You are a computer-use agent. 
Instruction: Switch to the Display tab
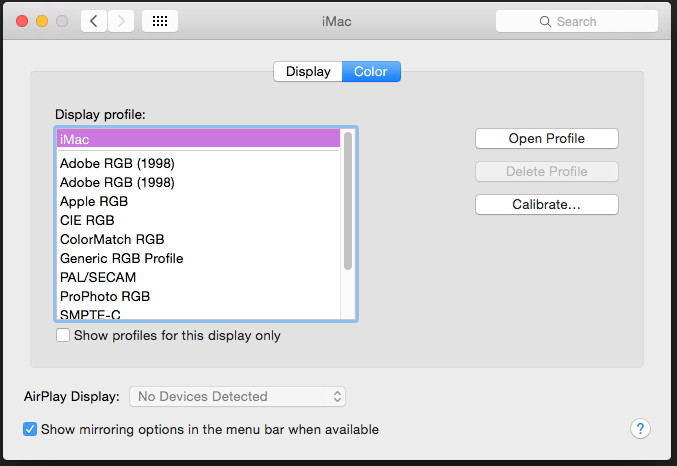click(308, 72)
